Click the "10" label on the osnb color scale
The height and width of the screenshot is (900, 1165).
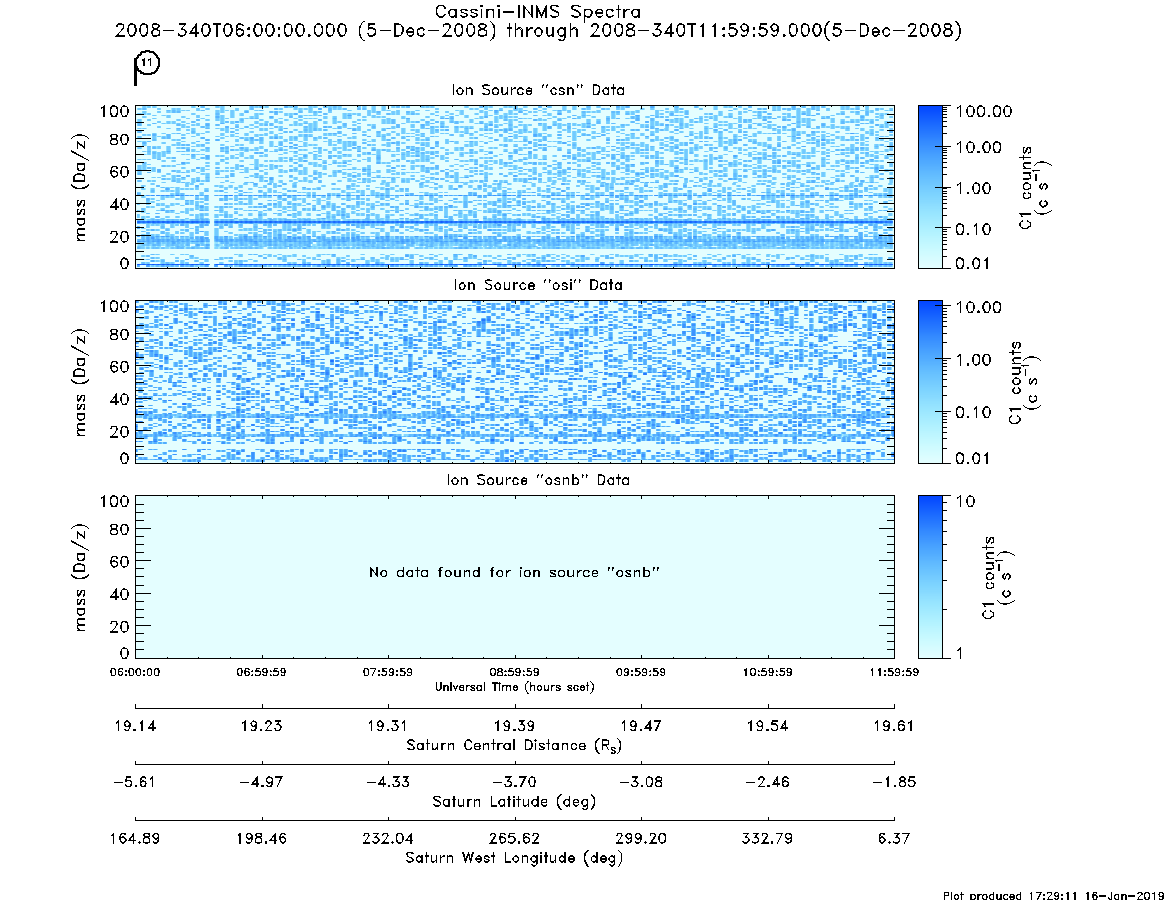point(965,502)
